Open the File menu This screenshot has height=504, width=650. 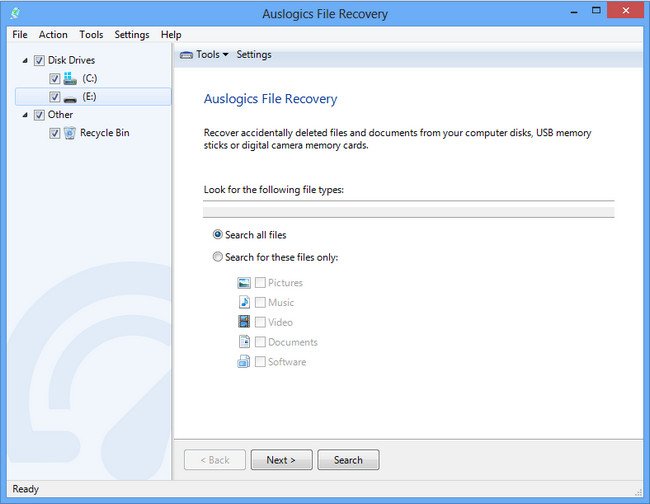point(20,34)
